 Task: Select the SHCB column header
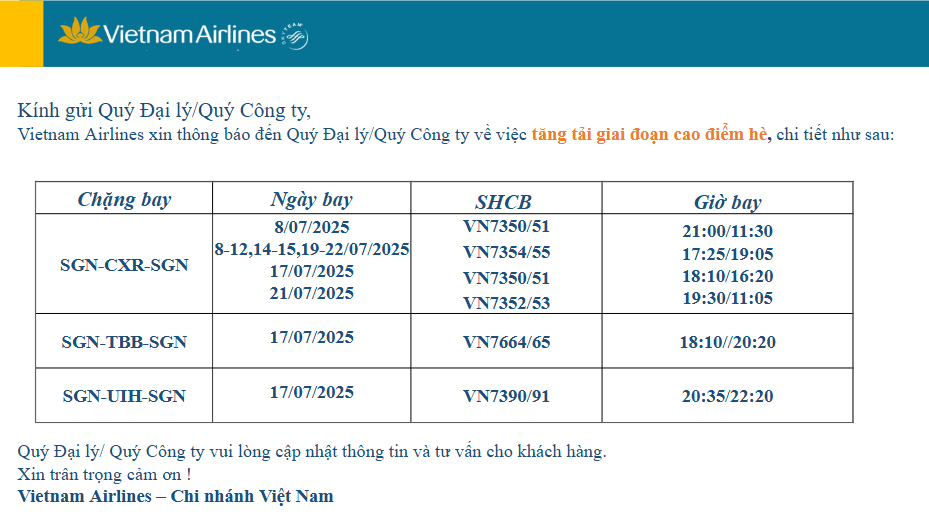click(x=504, y=202)
